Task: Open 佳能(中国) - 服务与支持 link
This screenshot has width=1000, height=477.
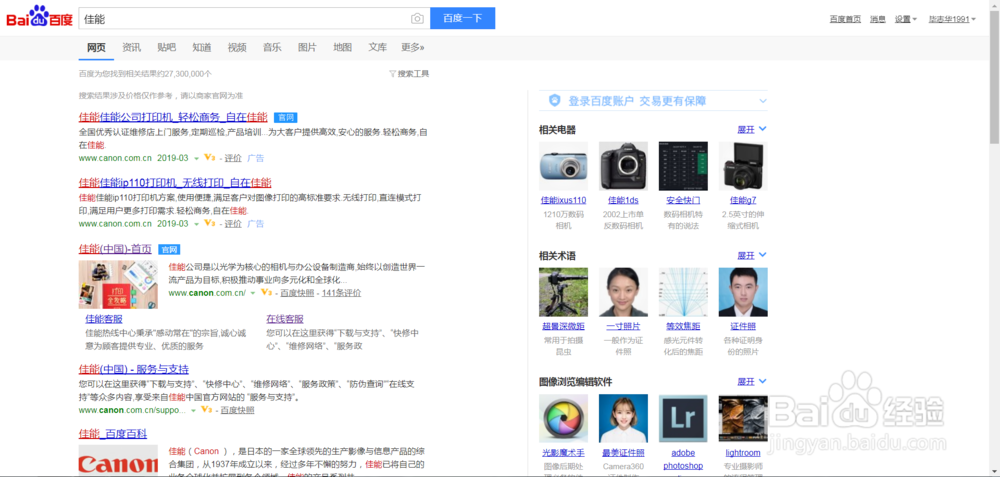Action: point(134,369)
